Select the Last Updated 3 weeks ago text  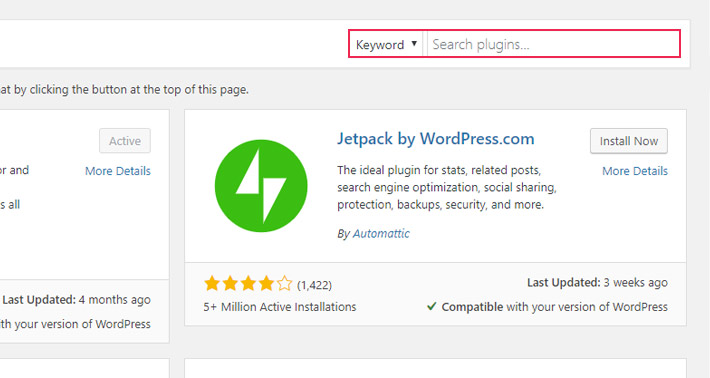point(597,282)
